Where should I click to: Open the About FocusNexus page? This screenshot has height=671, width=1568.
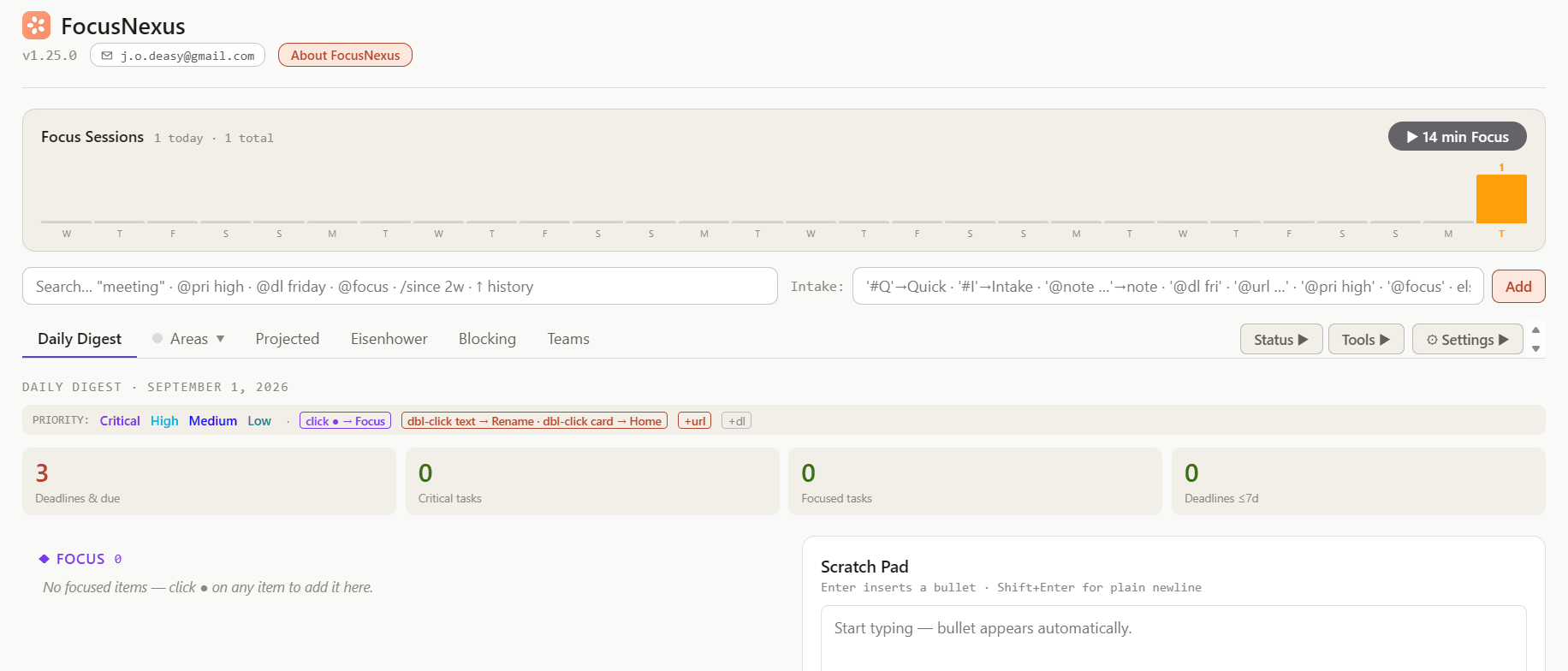click(x=345, y=55)
